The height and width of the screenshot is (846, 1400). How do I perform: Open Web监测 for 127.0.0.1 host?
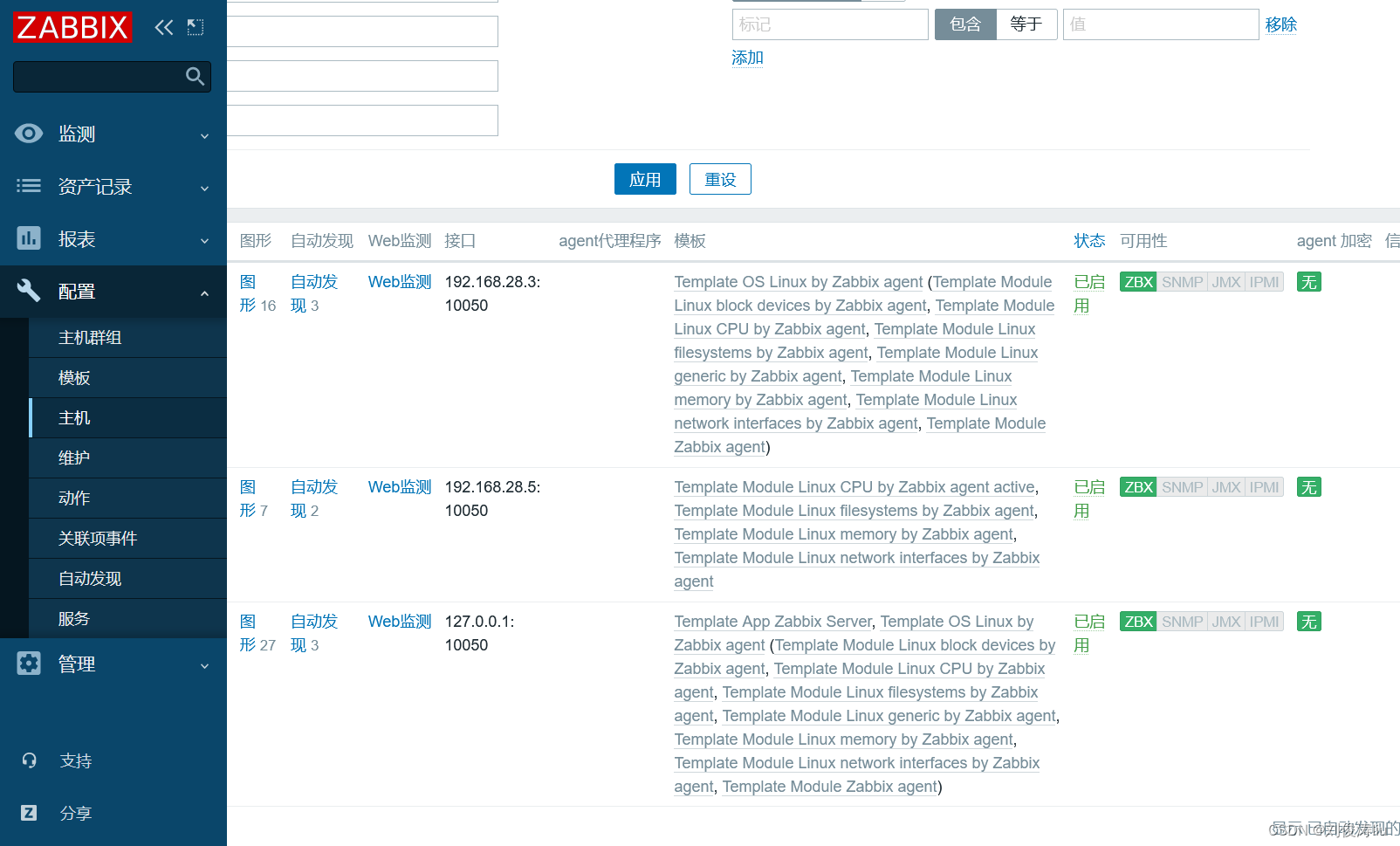tap(400, 622)
